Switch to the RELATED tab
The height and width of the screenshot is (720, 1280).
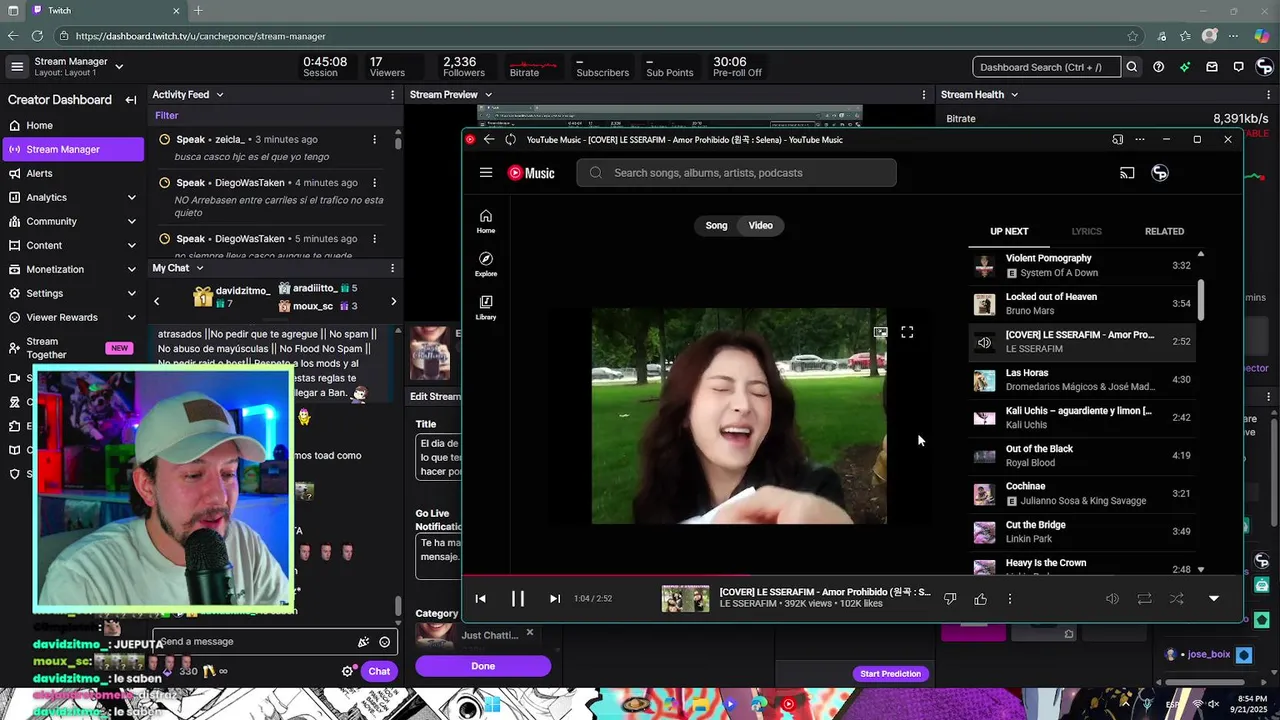pyautogui.click(x=1164, y=231)
